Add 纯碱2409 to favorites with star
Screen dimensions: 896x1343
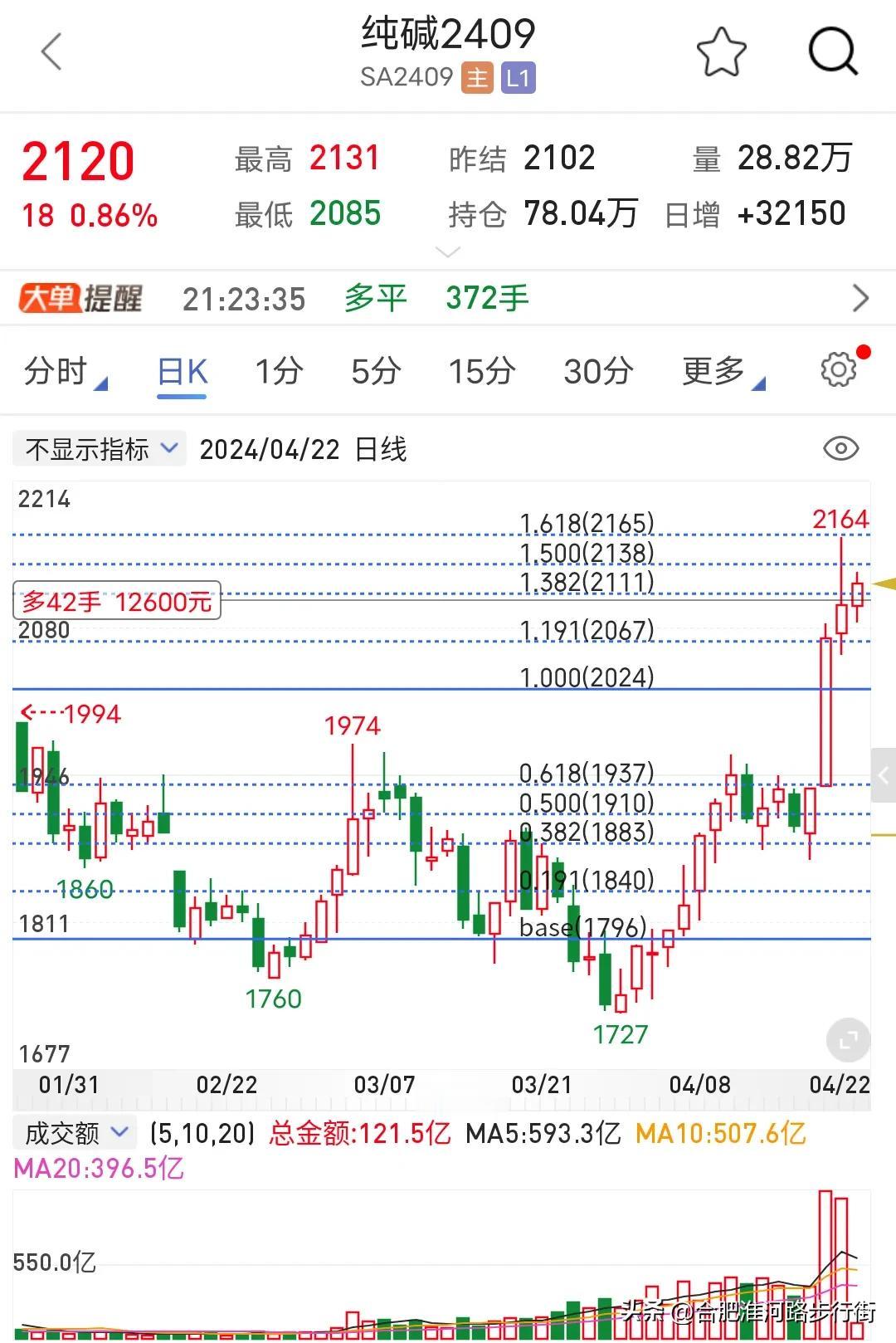pyautogui.click(x=721, y=51)
